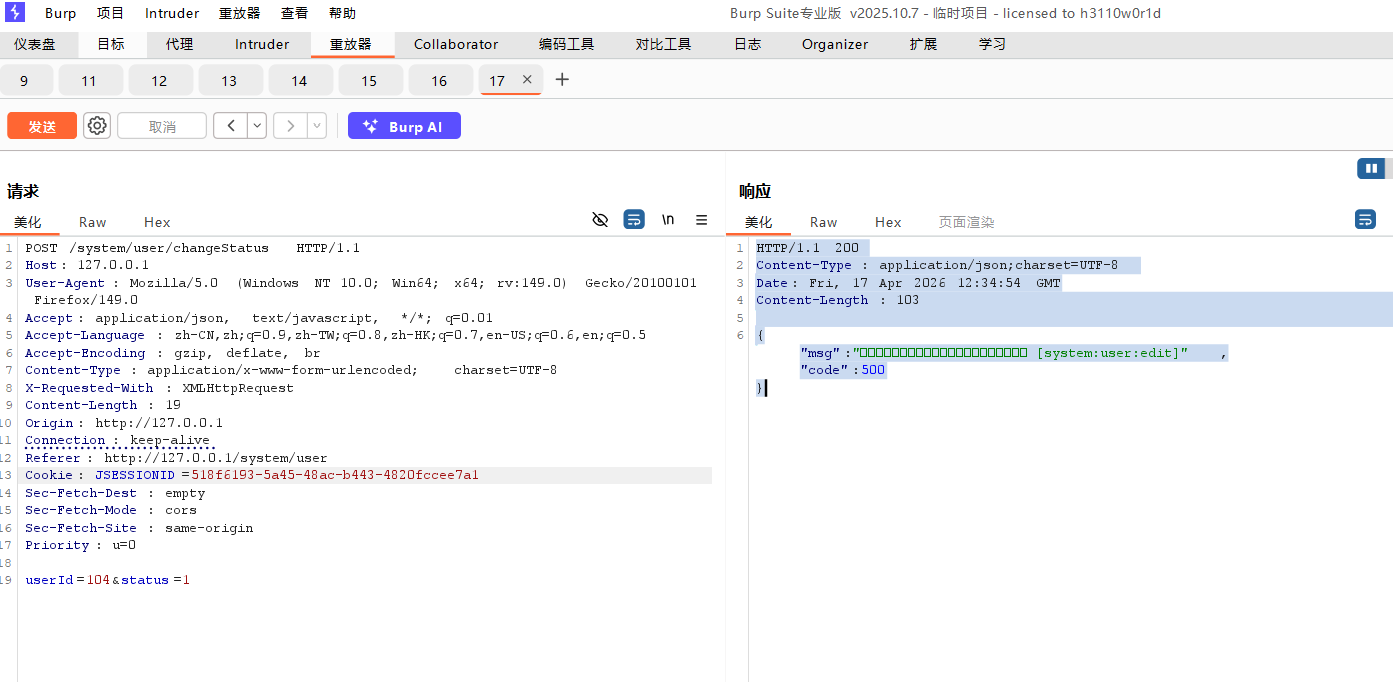The width and height of the screenshot is (1393, 682).
Task: Switch request view to Raw
Action: [93, 222]
